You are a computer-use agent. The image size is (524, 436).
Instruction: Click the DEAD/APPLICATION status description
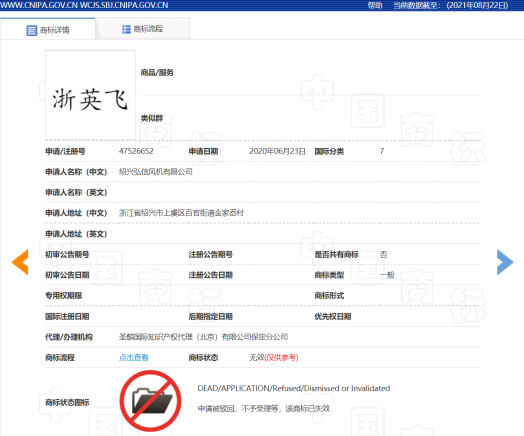(294, 388)
